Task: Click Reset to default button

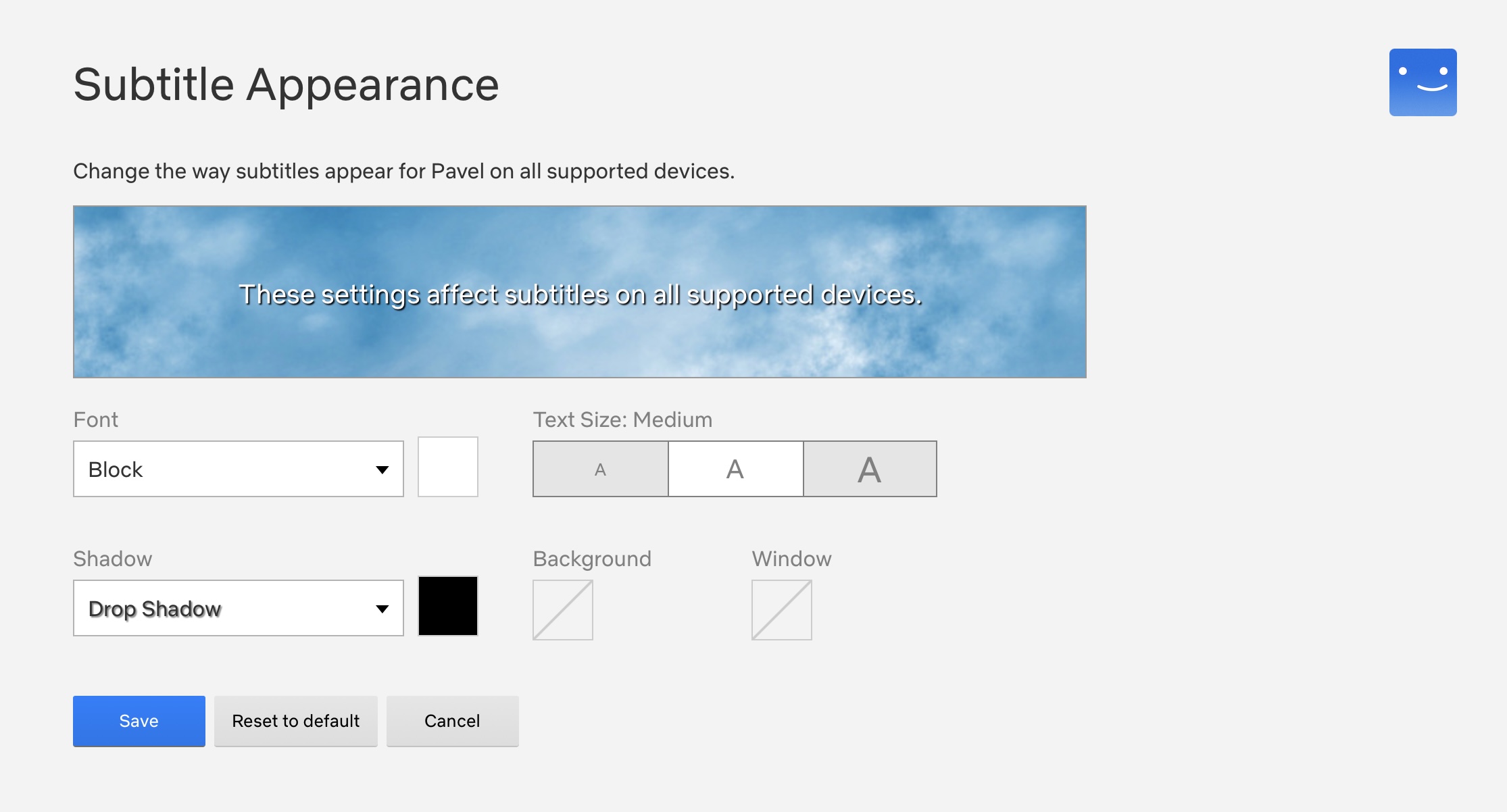Action: pos(295,721)
